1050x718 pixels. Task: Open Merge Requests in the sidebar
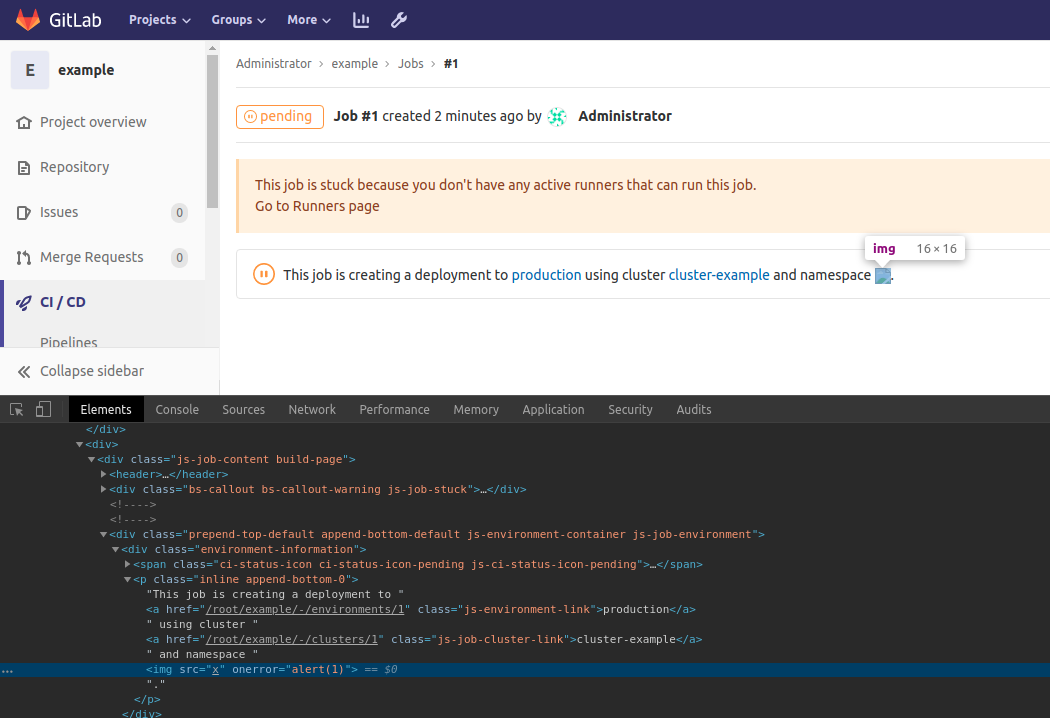[x=91, y=257]
